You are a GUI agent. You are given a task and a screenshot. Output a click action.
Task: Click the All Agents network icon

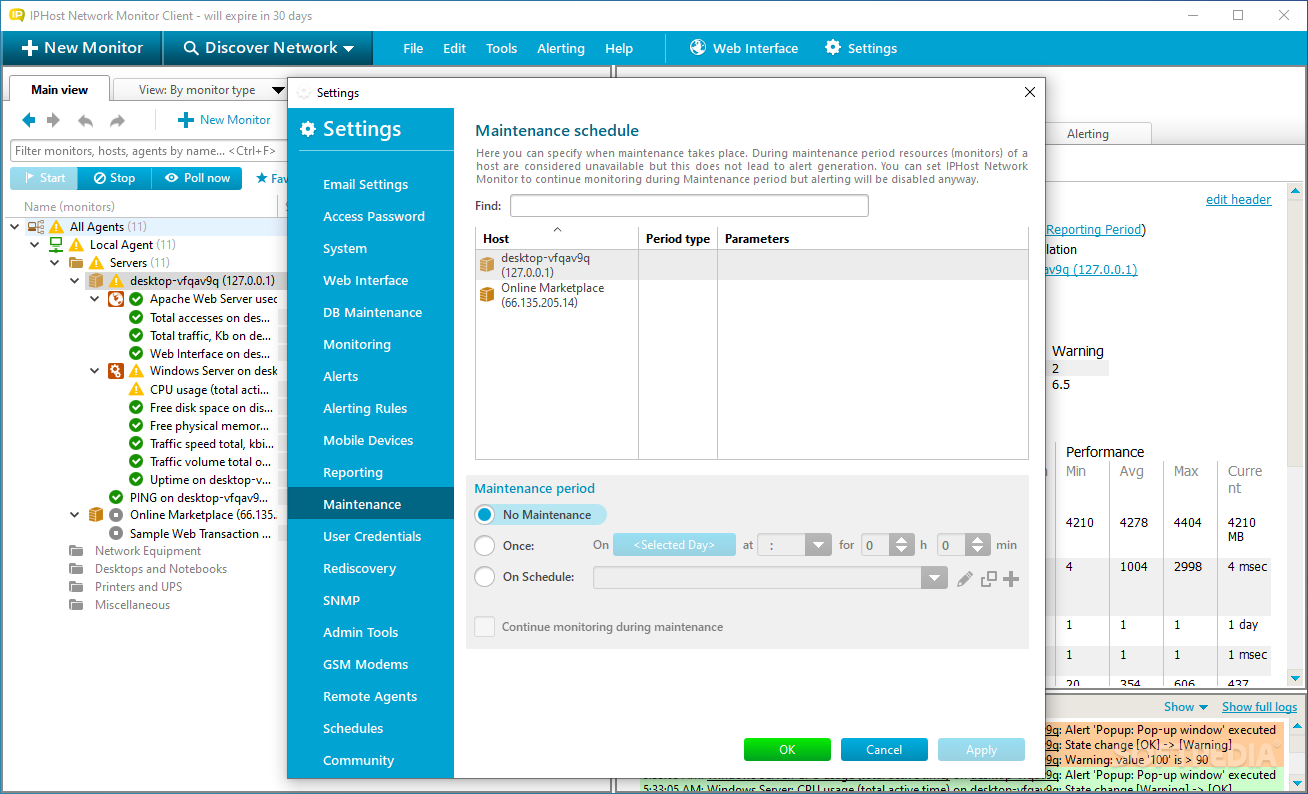(x=36, y=227)
